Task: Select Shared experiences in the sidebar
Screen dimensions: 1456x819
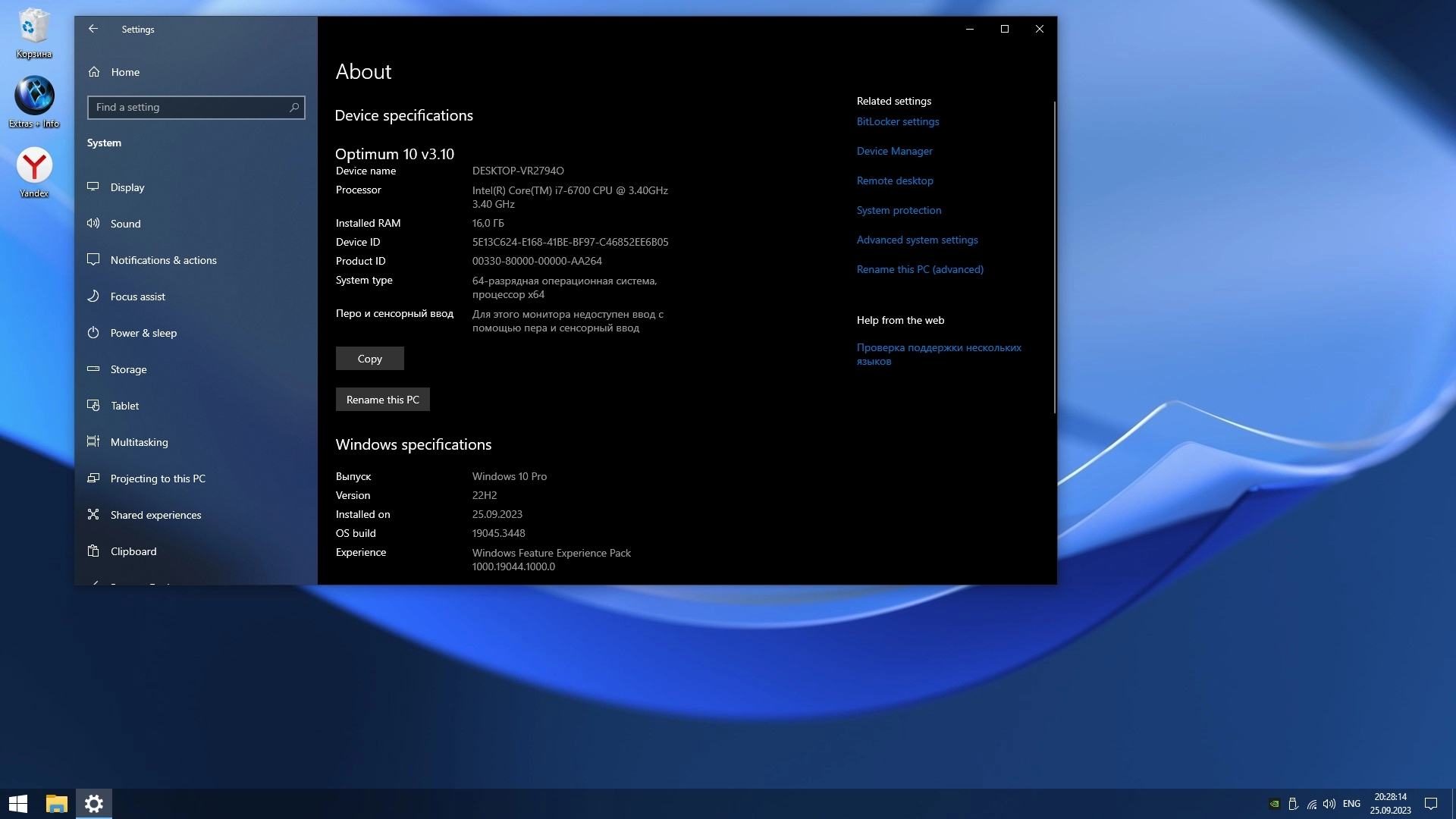Action: point(155,515)
